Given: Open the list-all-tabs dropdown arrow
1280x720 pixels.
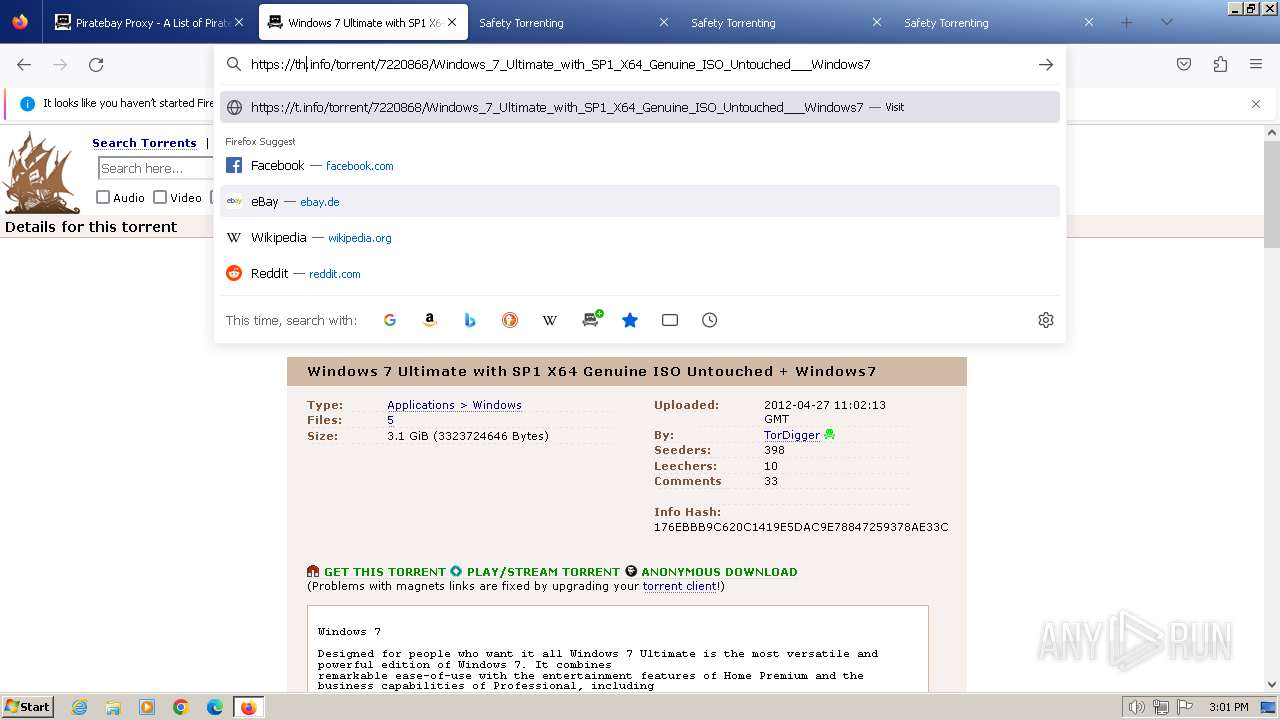Looking at the screenshot, I should coord(1167,22).
